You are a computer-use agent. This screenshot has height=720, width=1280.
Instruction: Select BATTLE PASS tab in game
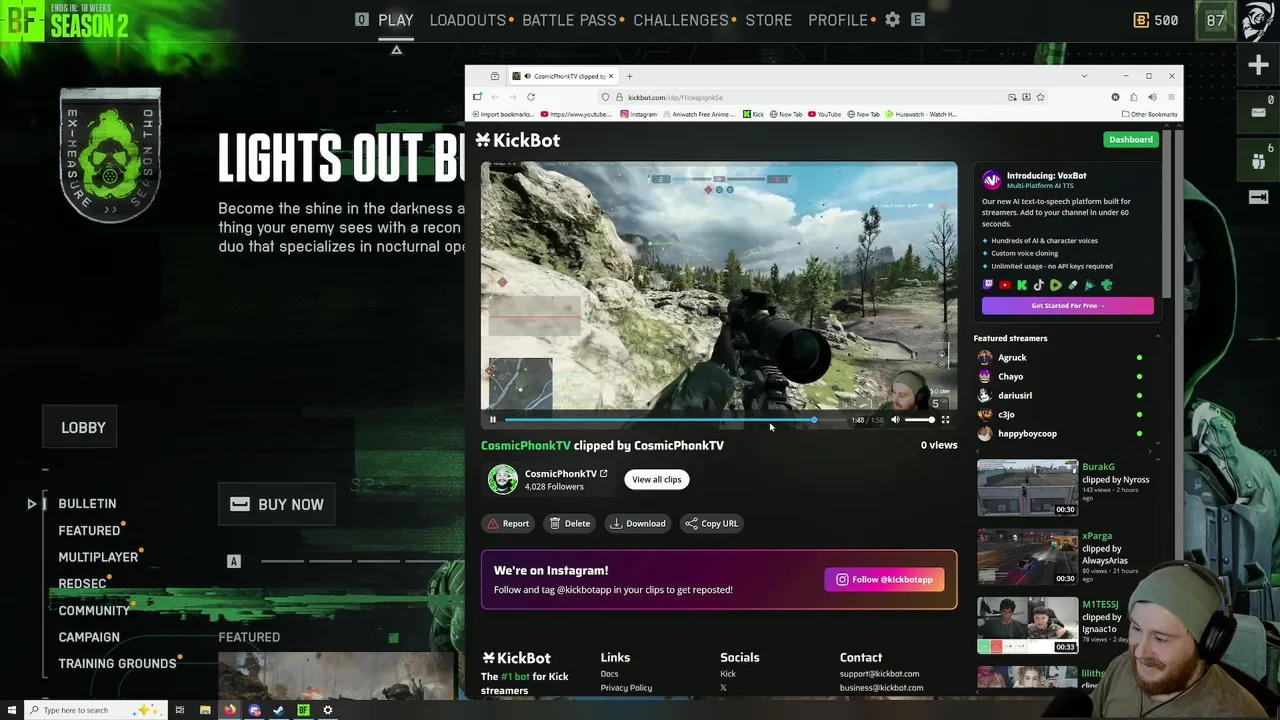(569, 20)
